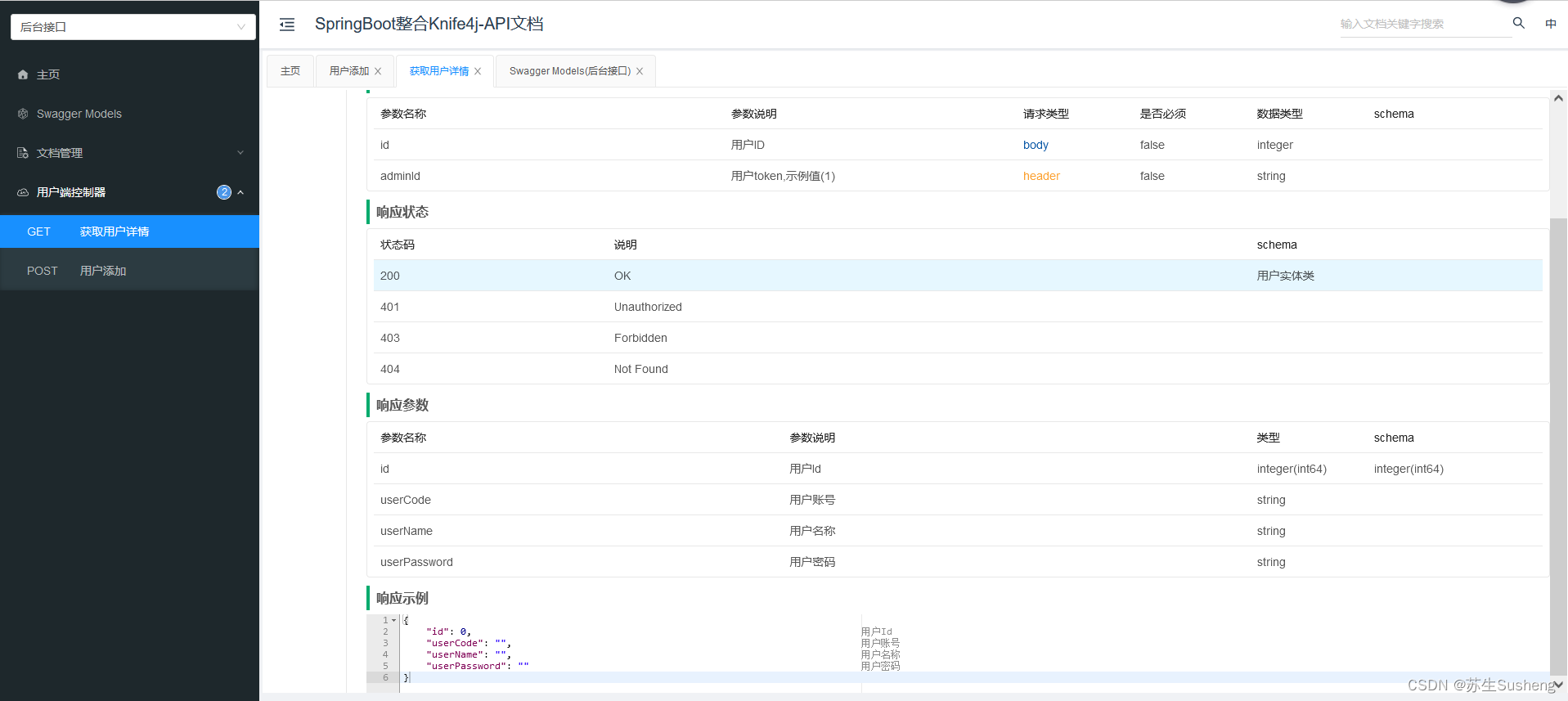Open the 后台接口 group dropdown
This screenshot has height=701, width=1568.
133,27
